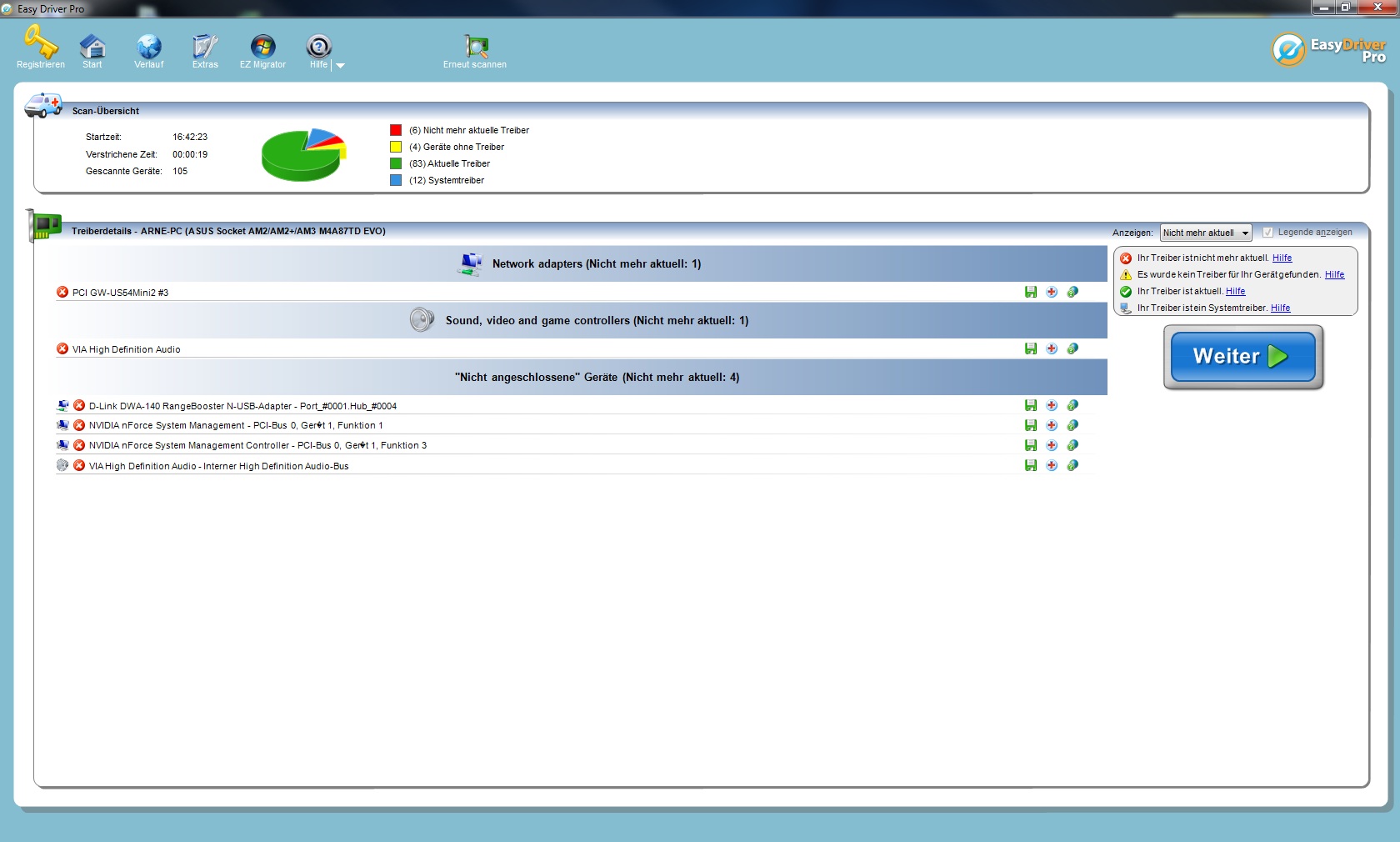The width and height of the screenshot is (1400, 842).
Task: Open the Extras toolbar icon
Action: pos(205,46)
